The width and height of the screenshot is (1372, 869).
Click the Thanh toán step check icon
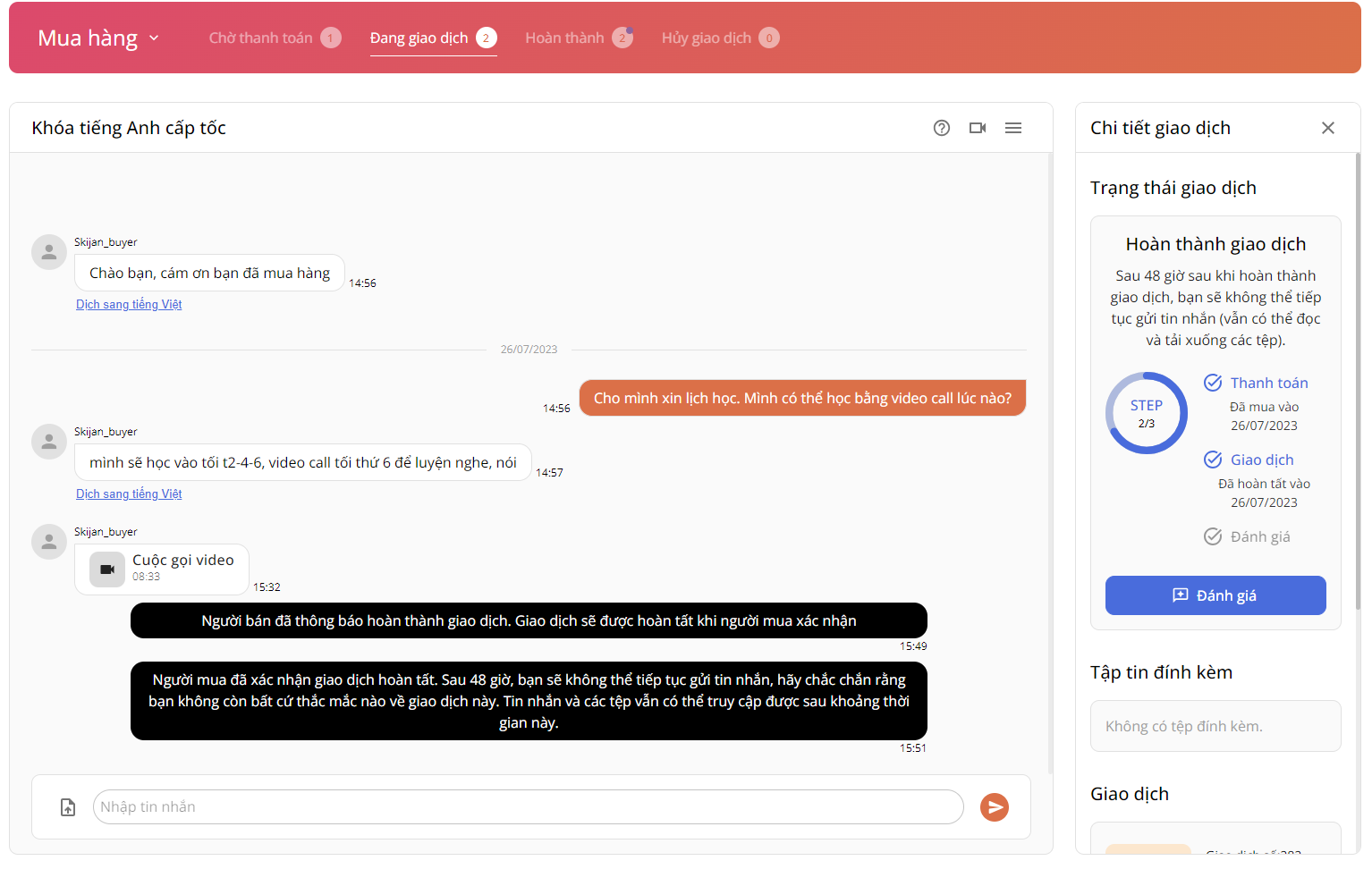pos(1213,383)
